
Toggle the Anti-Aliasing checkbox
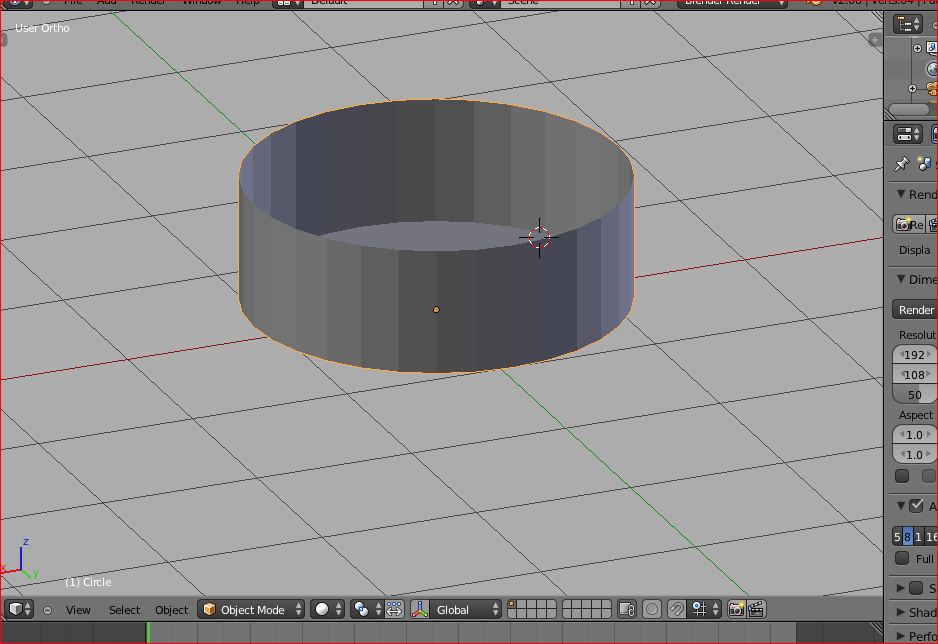click(x=916, y=506)
